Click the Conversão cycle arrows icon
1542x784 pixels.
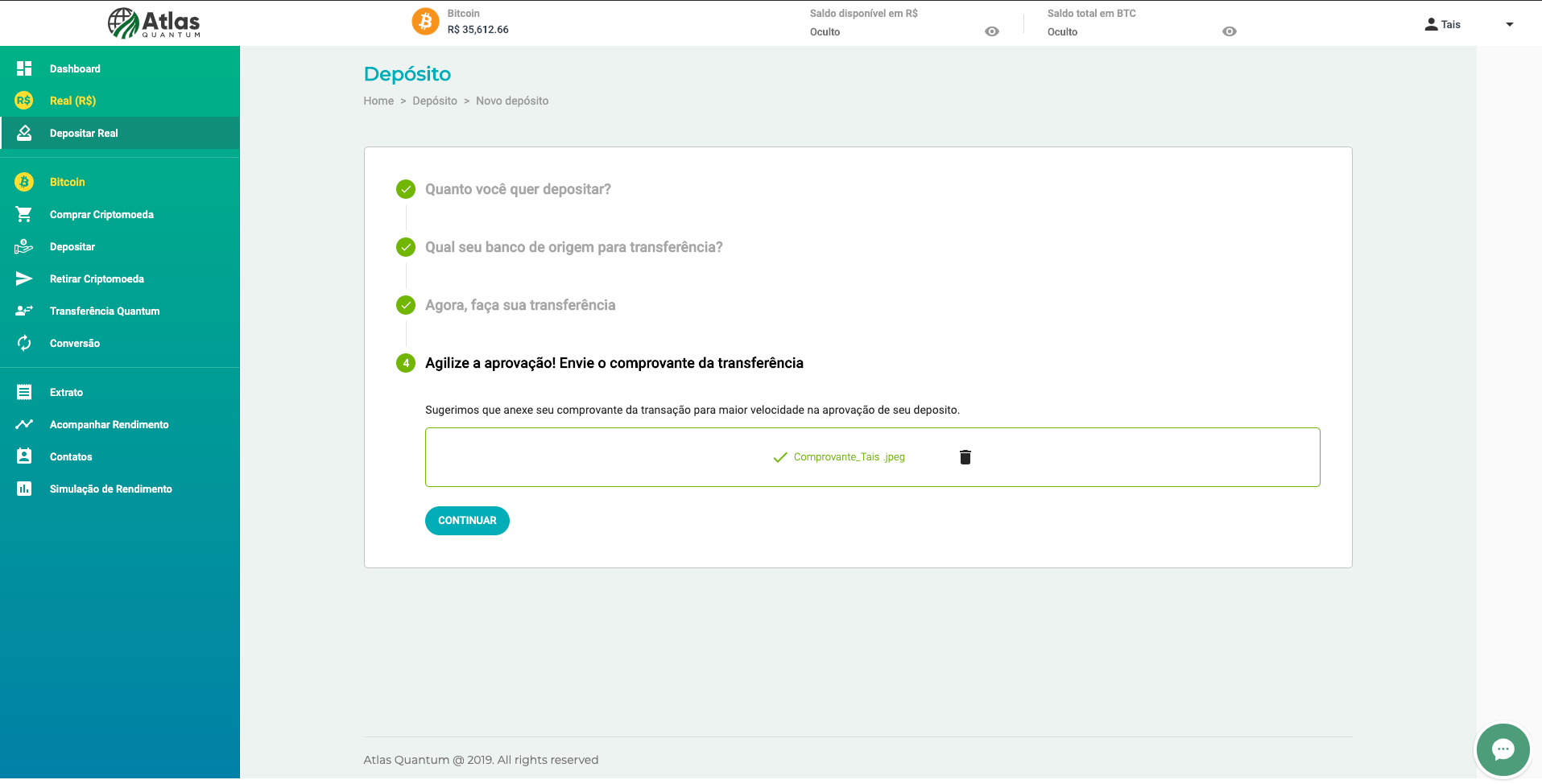click(24, 343)
